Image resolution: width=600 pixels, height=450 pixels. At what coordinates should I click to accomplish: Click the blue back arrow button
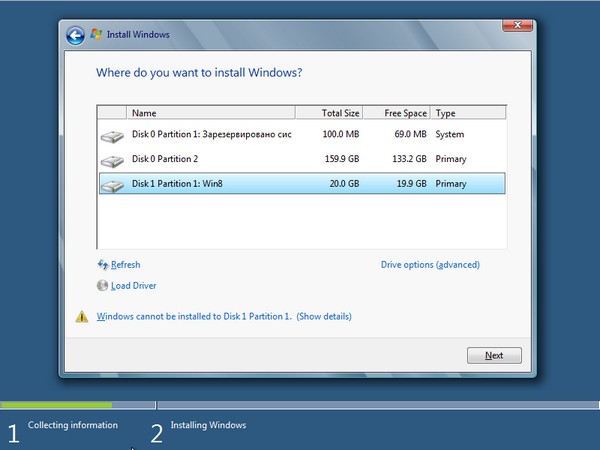pyautogui.click(x=75, y=35)
